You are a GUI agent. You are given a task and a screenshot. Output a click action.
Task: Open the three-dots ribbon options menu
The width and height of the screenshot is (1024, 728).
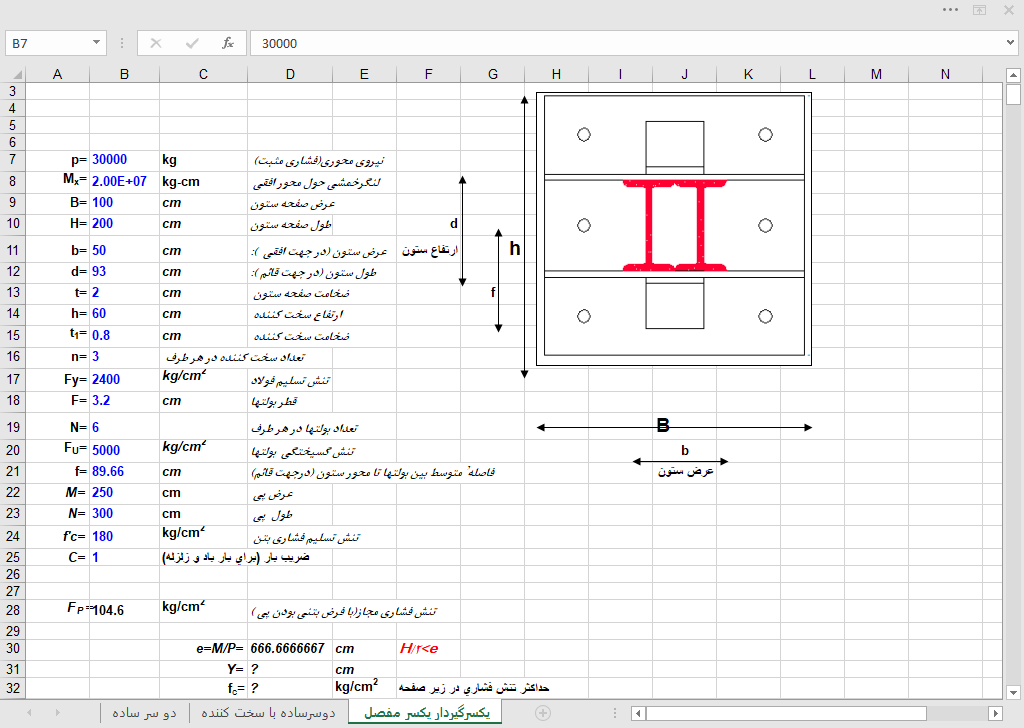point(950,10)
